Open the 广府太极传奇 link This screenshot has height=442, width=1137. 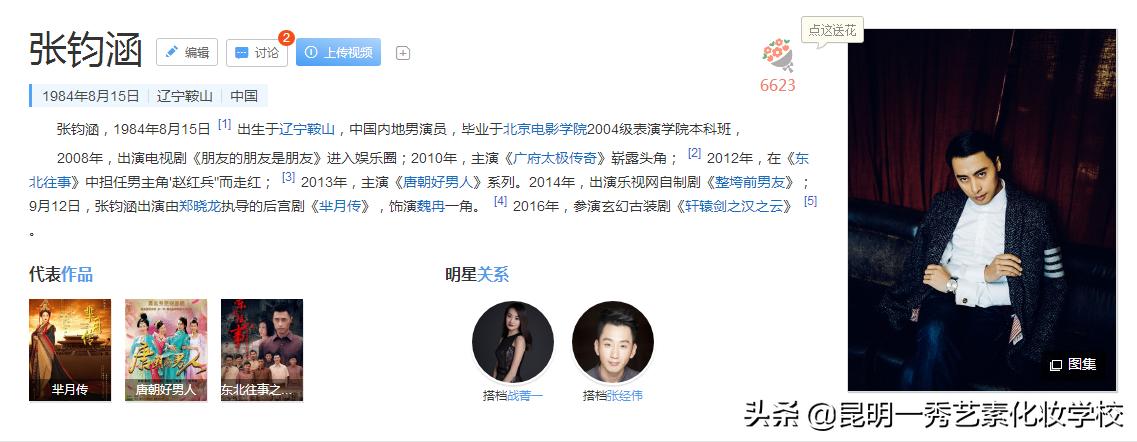[x=554, y=159]
